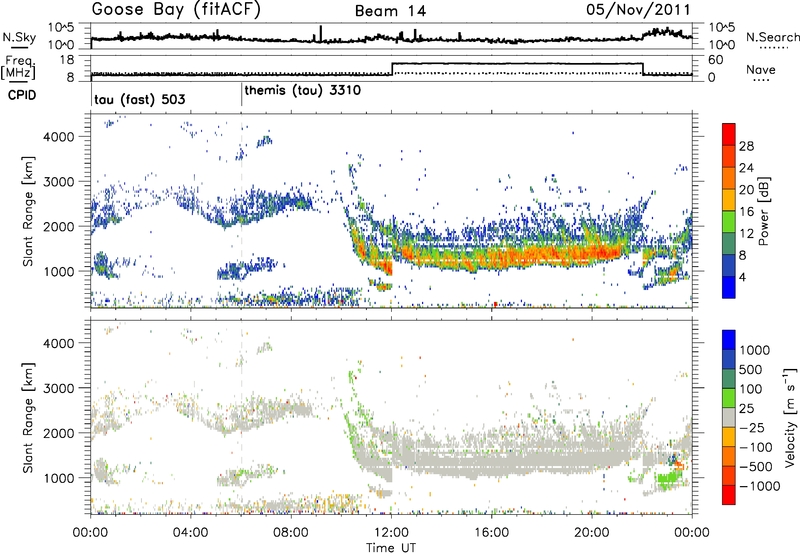The height and width of the screenshot is (554, 800).
Task: Click the "-25" value on velocity scale
Action: click(753, 428)
